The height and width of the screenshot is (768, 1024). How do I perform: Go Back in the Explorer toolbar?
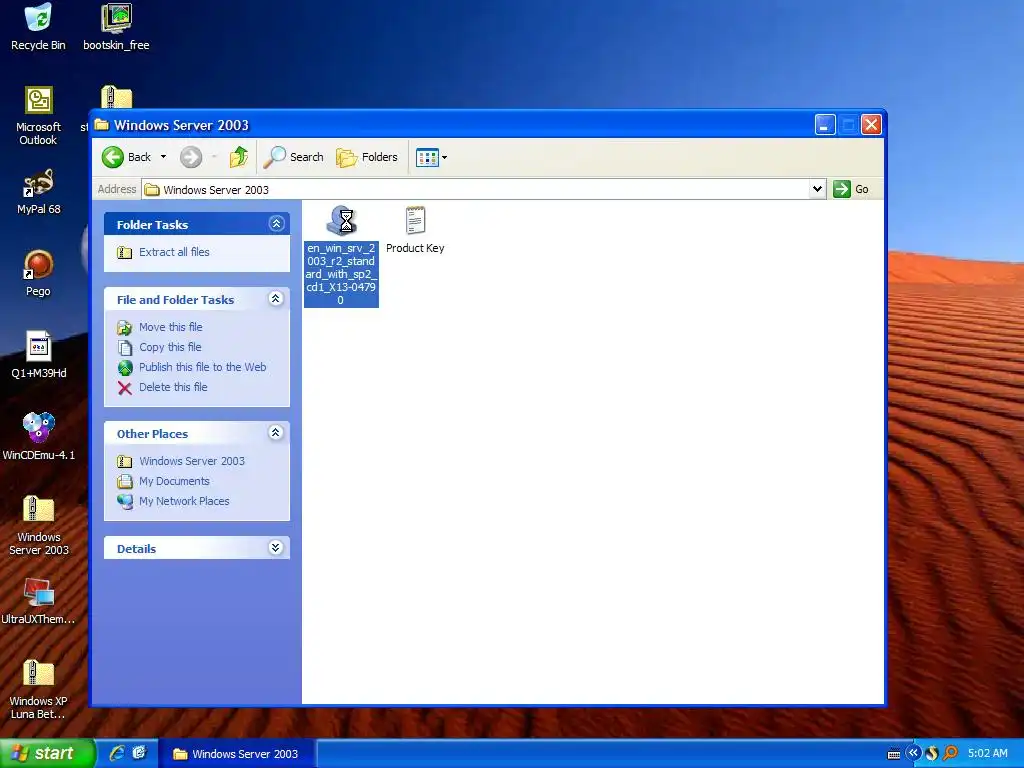tap(127, 157)
